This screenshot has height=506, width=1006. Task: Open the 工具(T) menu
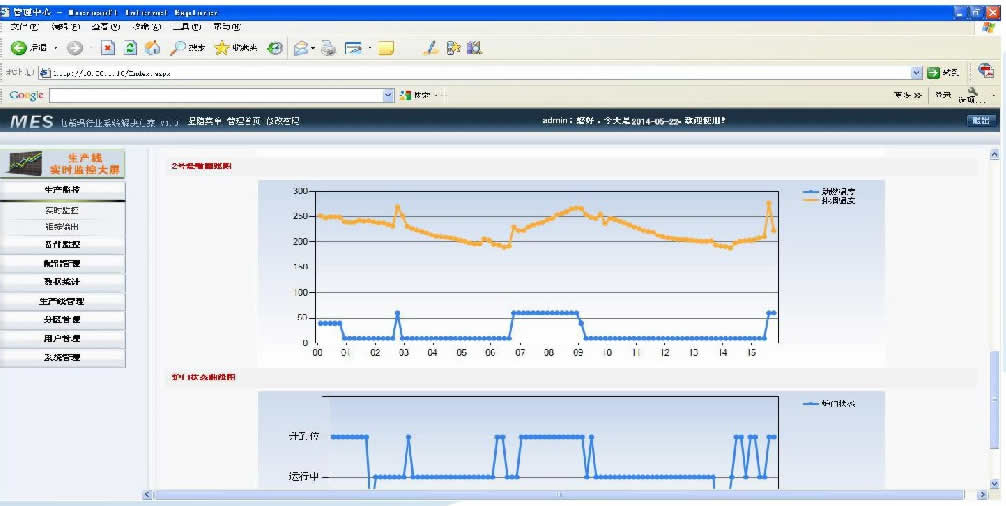click(x=184, y=27)
